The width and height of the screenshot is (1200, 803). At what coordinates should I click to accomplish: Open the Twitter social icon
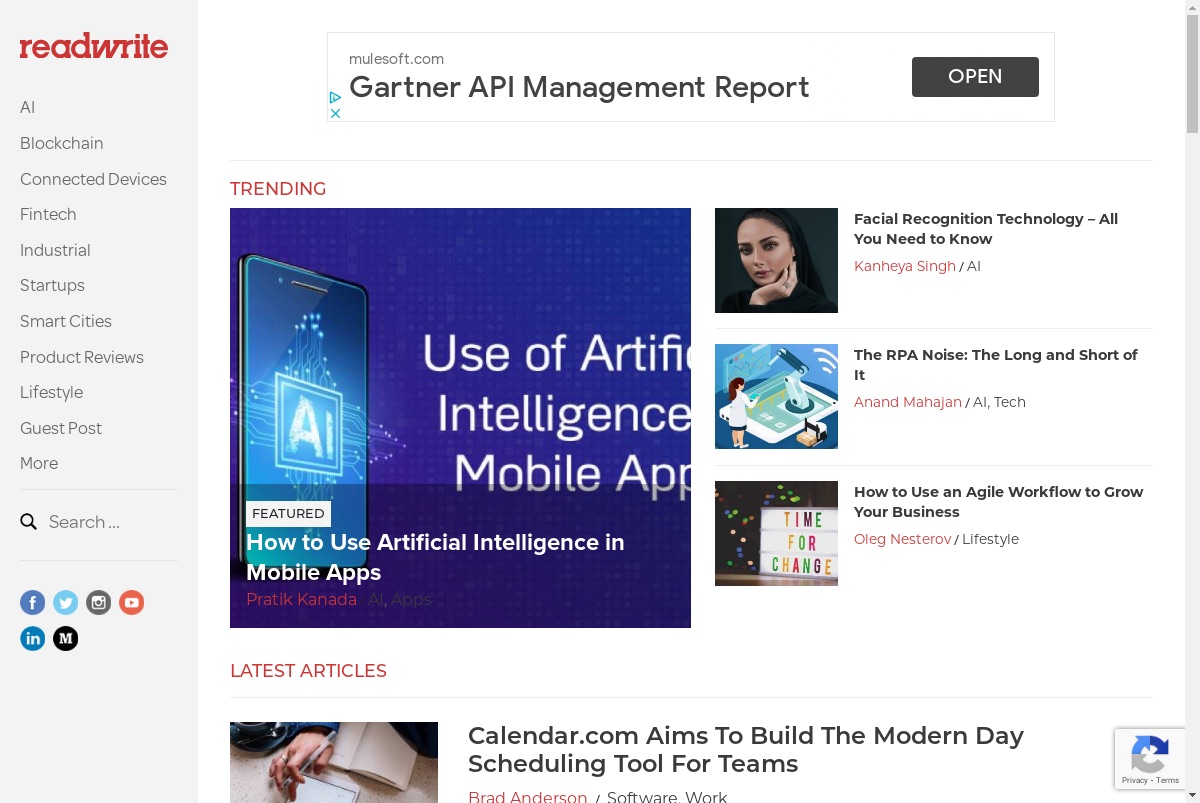[x=66, y=602]
